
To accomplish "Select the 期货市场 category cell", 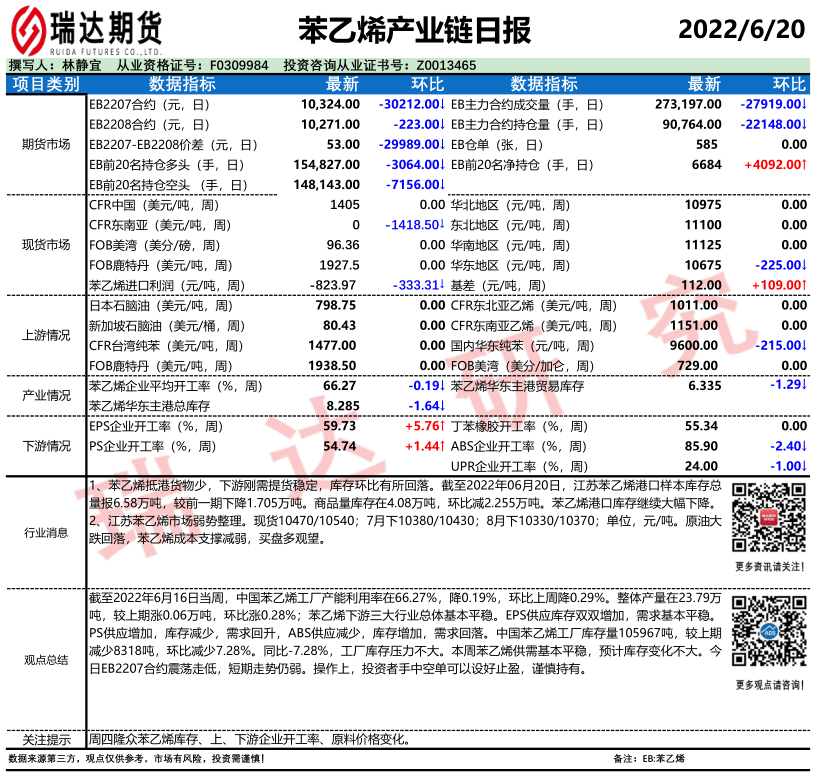I will click(46, 144).
